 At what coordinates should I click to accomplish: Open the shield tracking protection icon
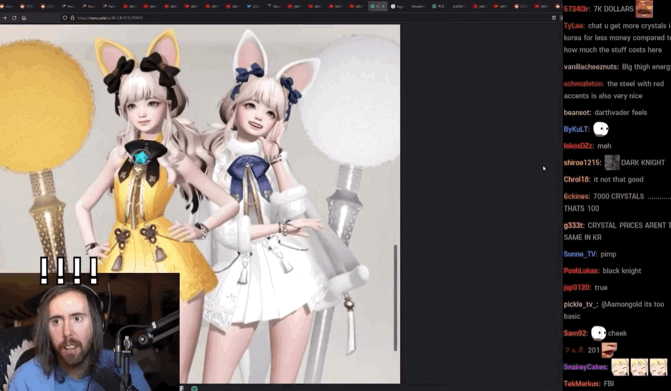click(x=65, y=18)
